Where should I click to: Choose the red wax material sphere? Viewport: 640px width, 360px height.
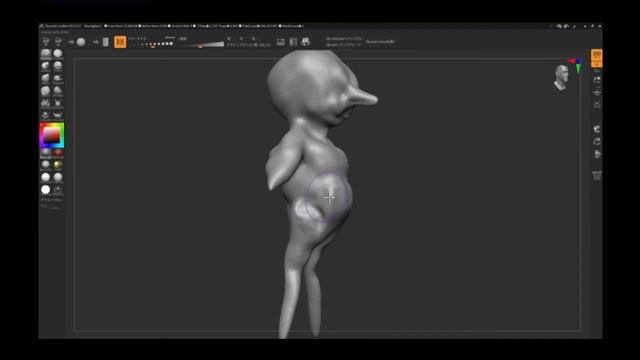coord(58,153)
